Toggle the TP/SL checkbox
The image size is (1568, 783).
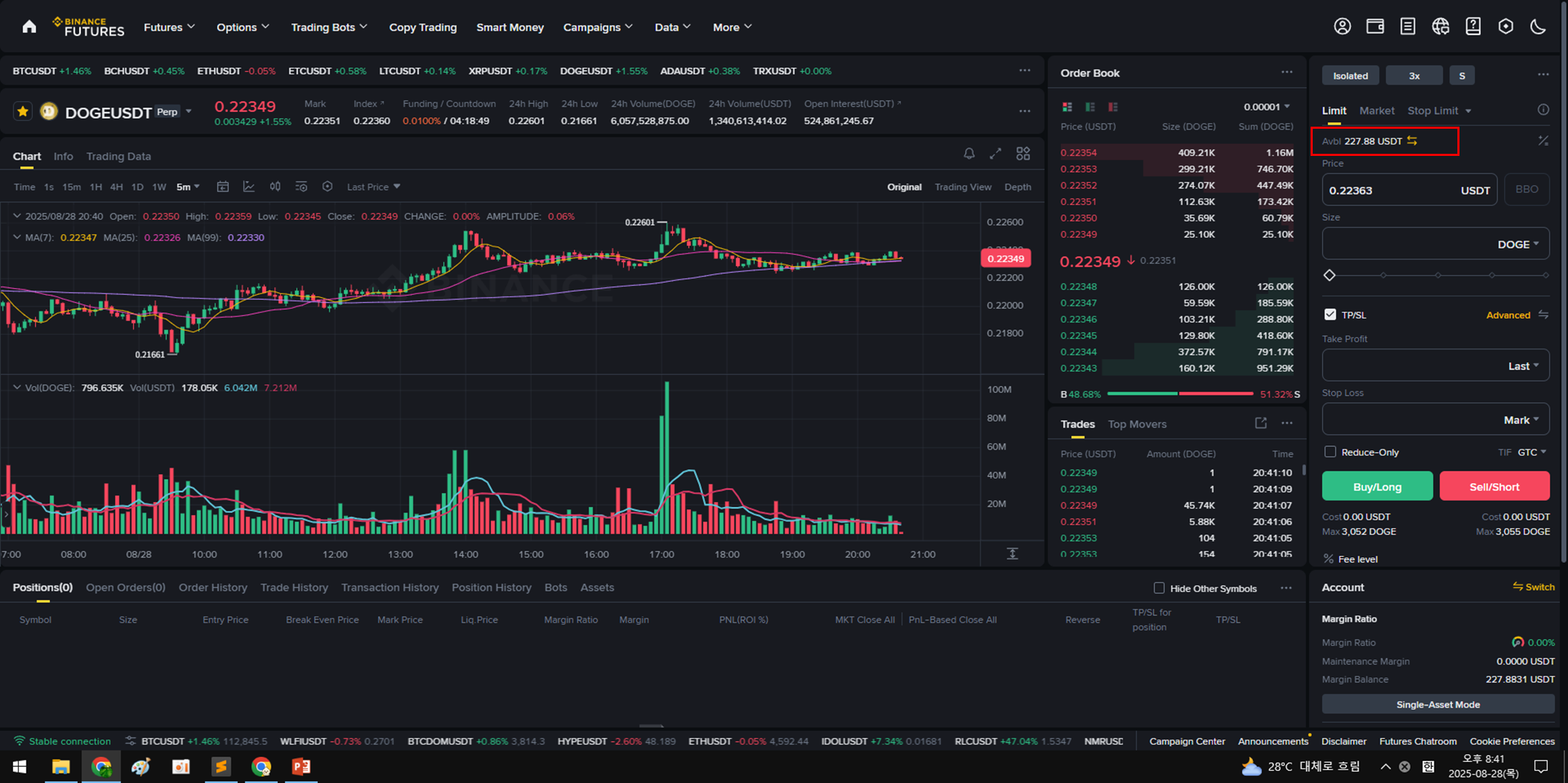pos(1330,315)
